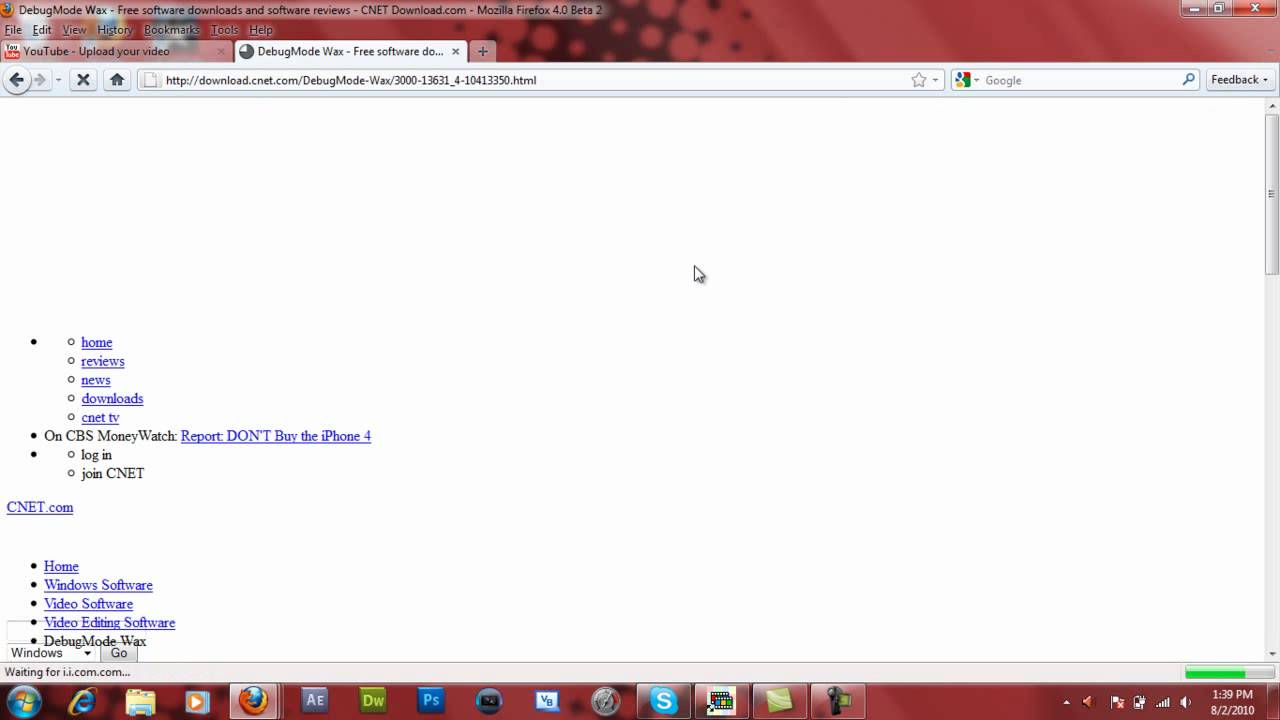
Task: Bookmark this page with the star icon
Action: point(918,80)
